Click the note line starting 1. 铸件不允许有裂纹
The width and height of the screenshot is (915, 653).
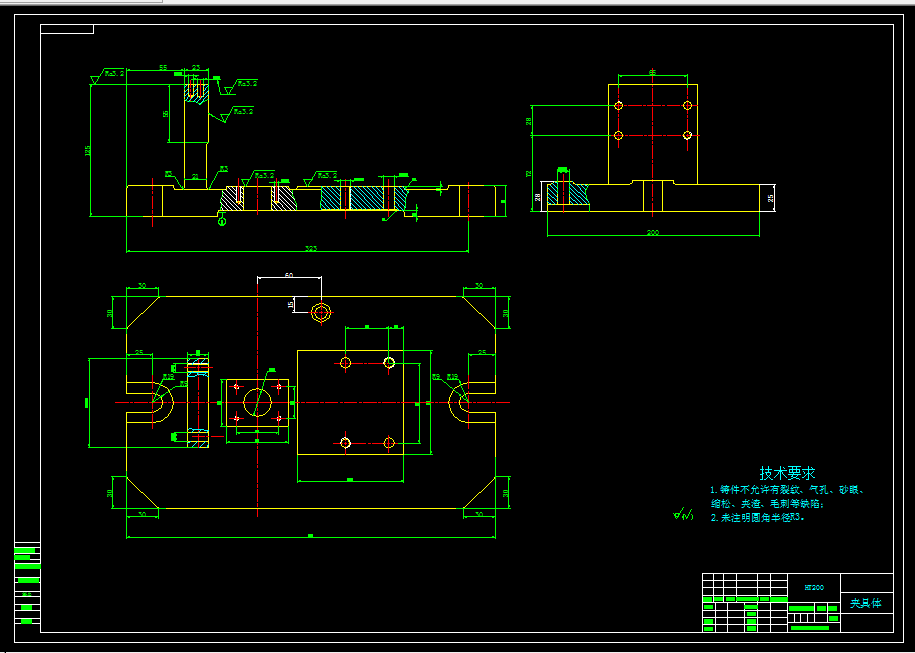tap(787, 490)
